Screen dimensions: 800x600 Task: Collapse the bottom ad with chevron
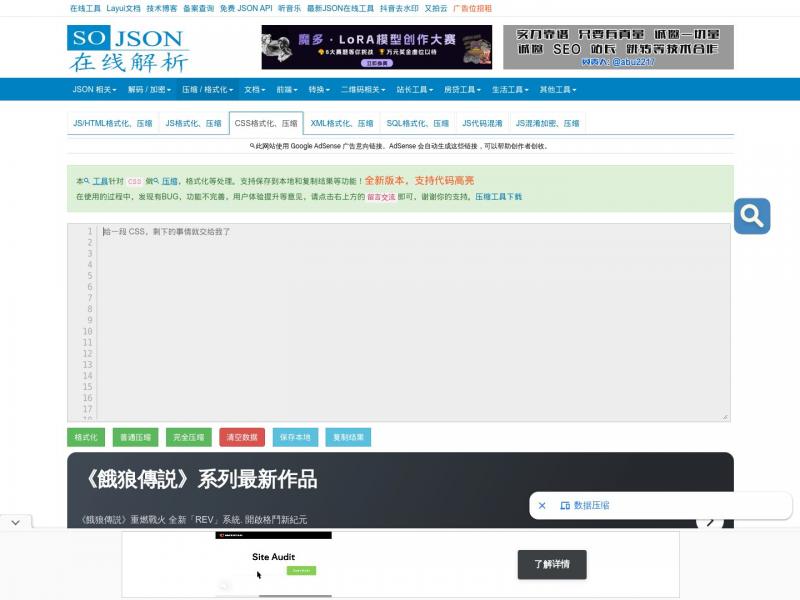[15, 522]
